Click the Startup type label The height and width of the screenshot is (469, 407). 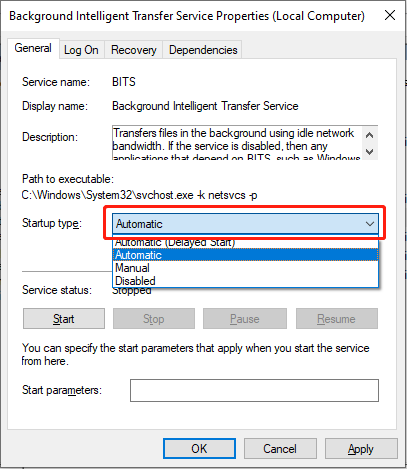[52, 223]
